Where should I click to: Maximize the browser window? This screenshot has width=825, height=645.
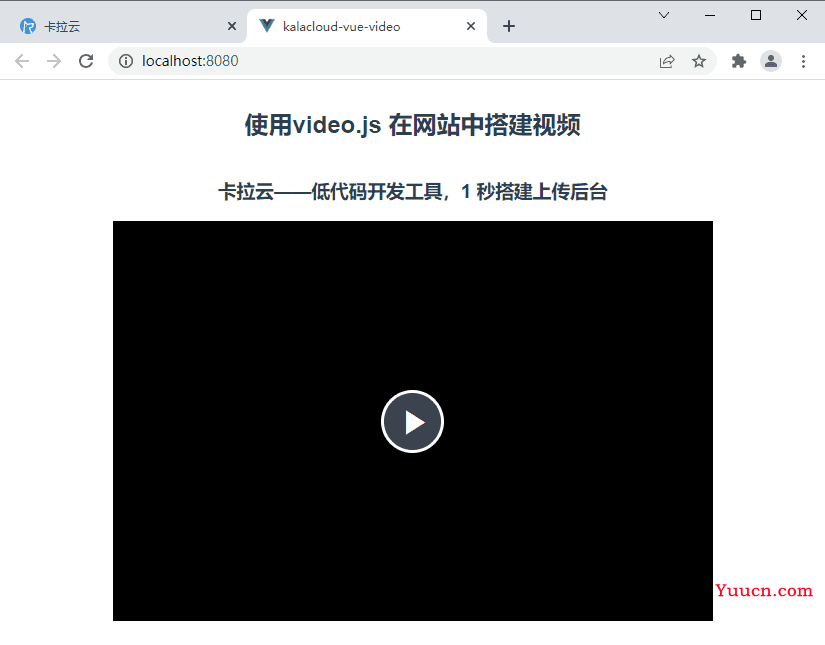tap(756, 15)
